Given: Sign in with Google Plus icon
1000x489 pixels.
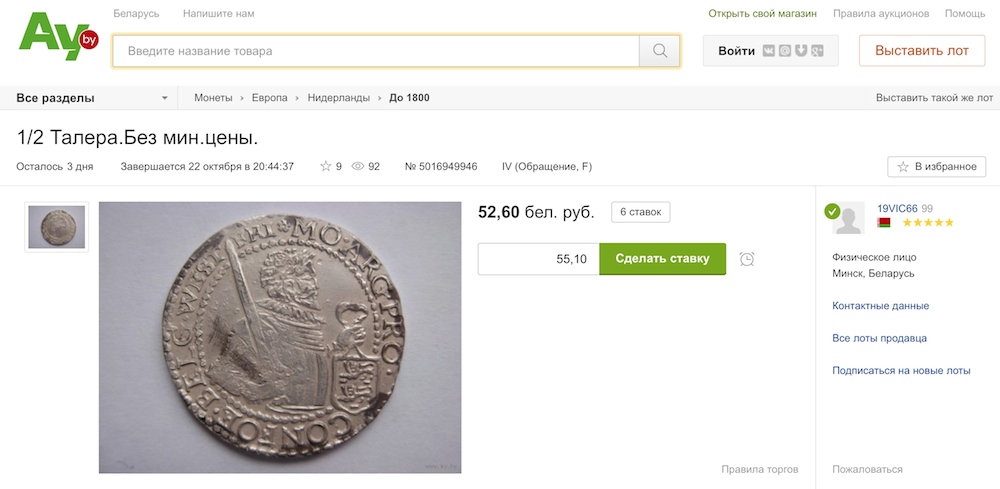Looking at the screenshot, I should 817,51.
